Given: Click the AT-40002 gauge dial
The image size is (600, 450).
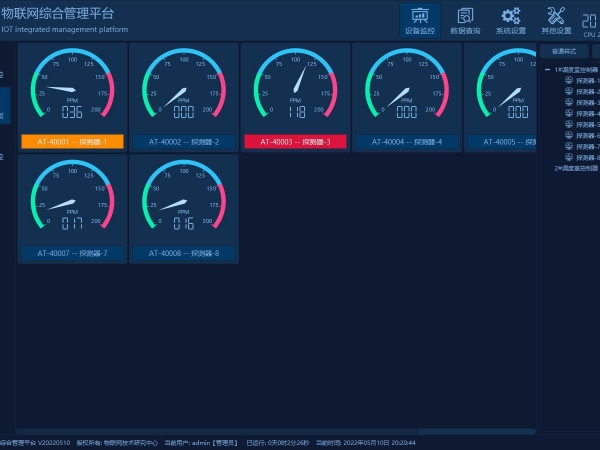Looking at the screenshot, I should pos(183,88).
